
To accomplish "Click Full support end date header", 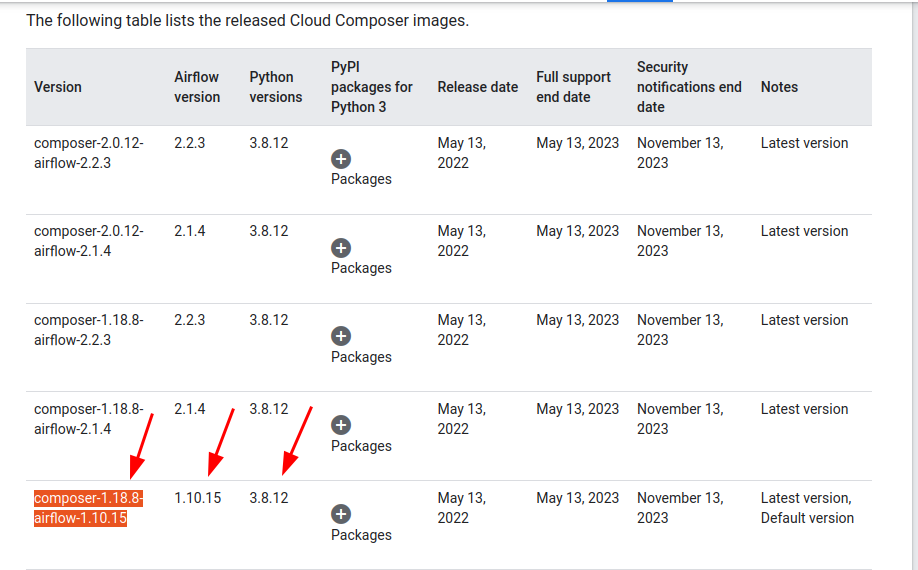I will [x=573, y=87].
